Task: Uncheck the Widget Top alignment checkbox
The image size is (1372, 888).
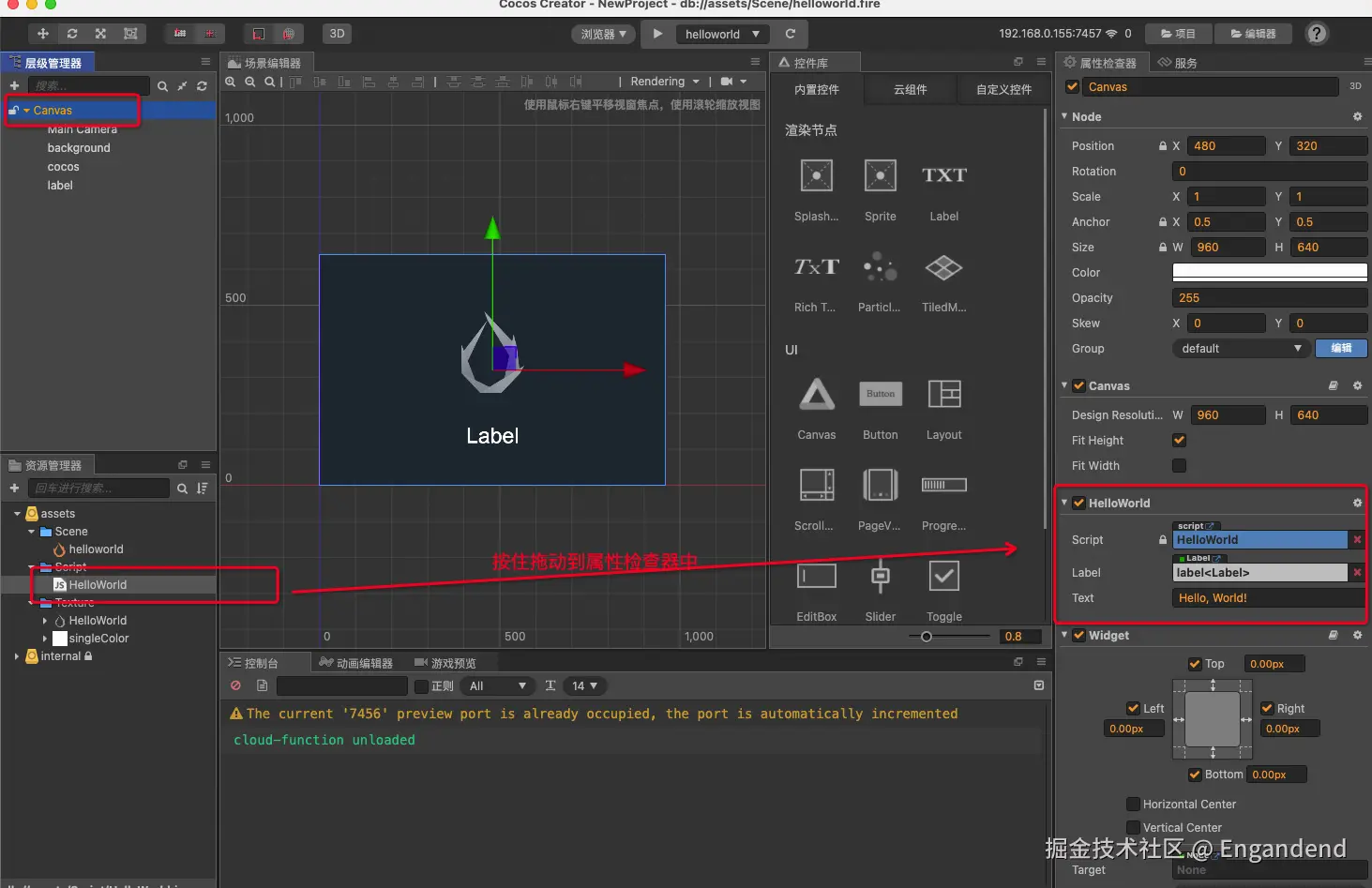Action: click(1195, 664)
